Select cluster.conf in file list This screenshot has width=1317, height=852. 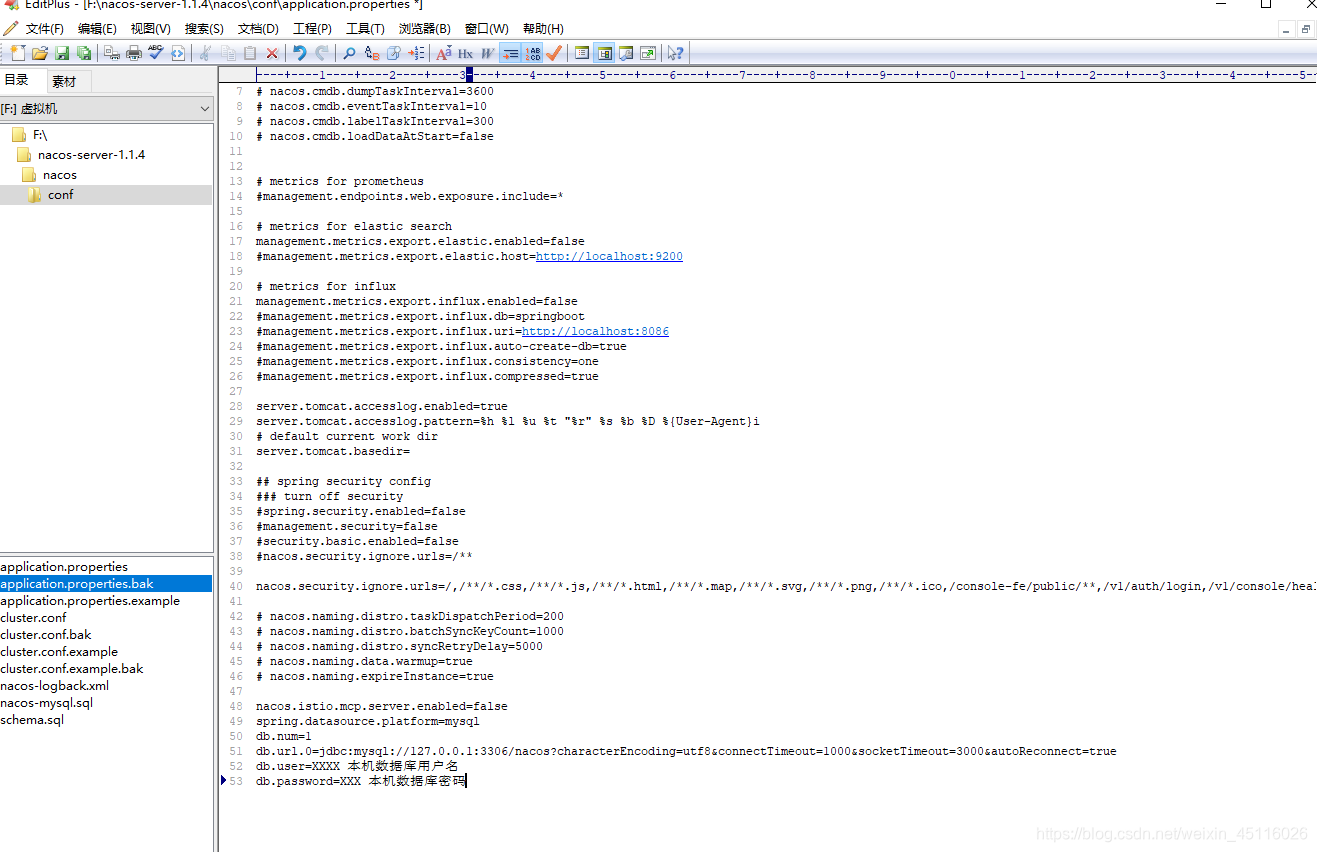[x=33, y=617]
